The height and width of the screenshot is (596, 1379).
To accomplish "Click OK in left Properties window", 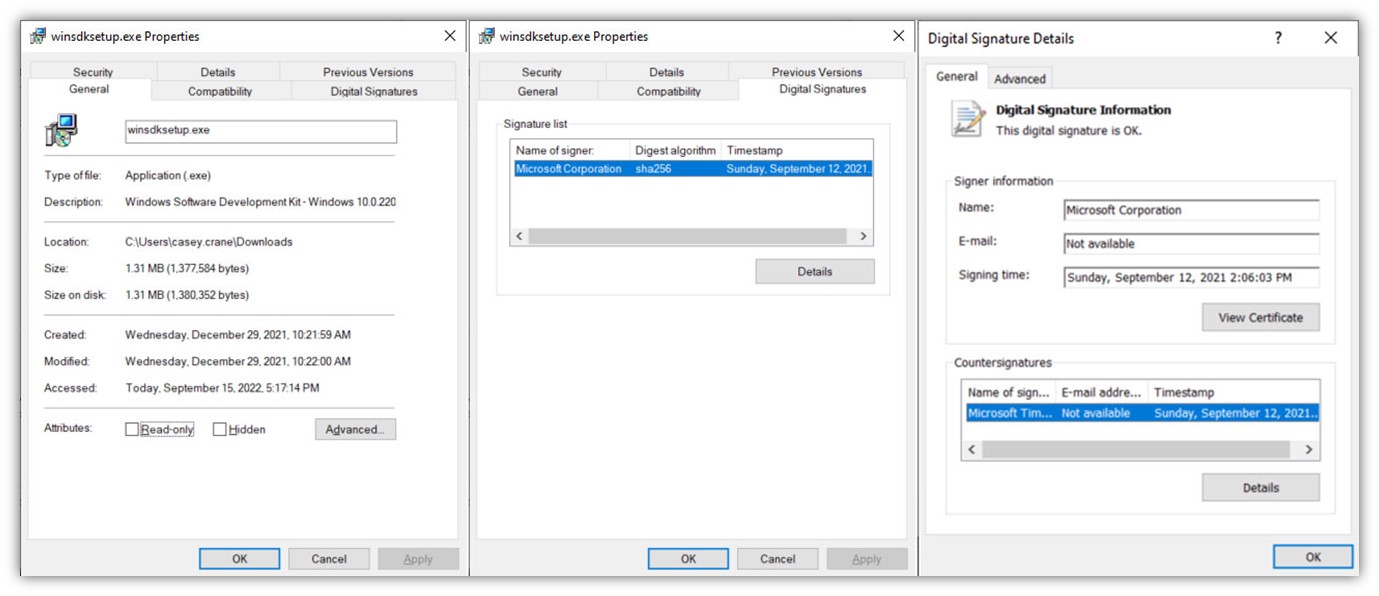I will coord(240,559).
